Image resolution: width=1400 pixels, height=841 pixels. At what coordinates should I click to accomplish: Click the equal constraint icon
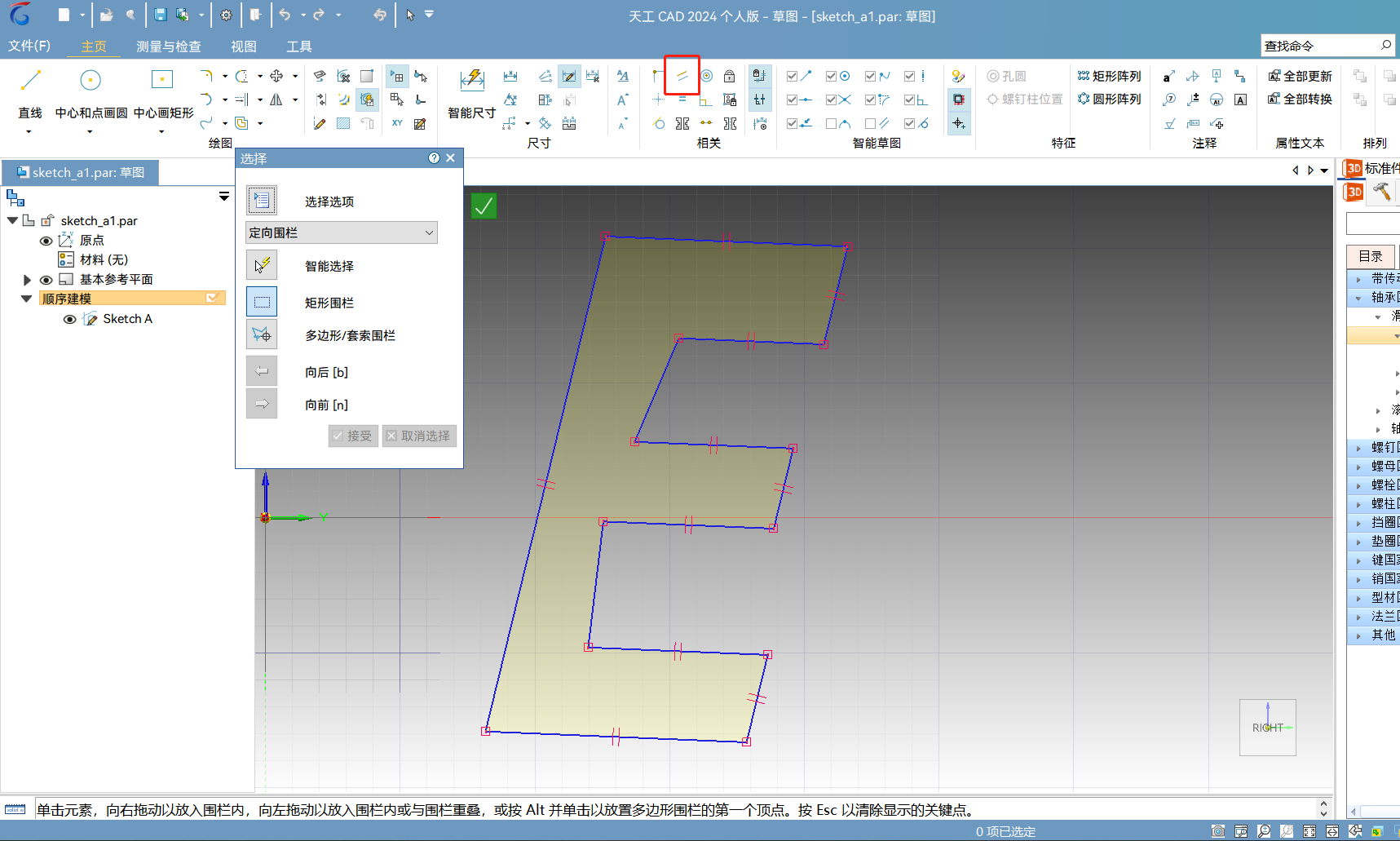coord(682,100)
